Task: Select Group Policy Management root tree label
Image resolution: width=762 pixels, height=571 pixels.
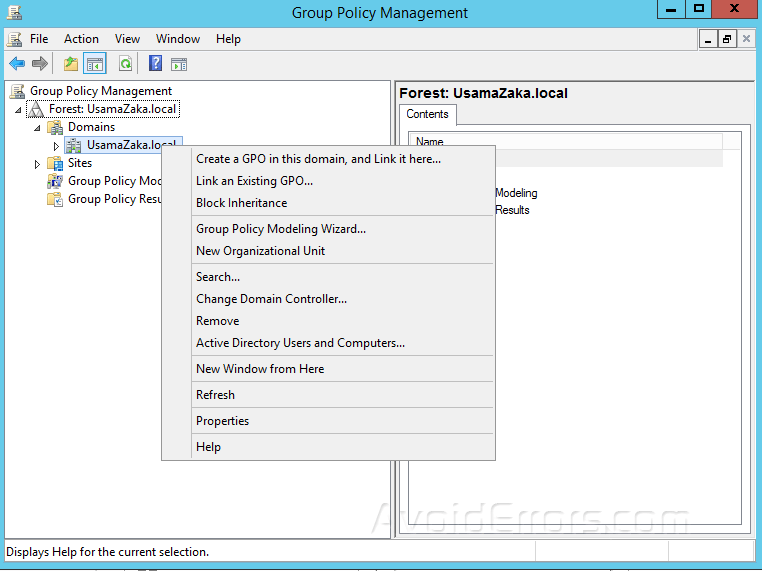Action: (x=101, y=91)
